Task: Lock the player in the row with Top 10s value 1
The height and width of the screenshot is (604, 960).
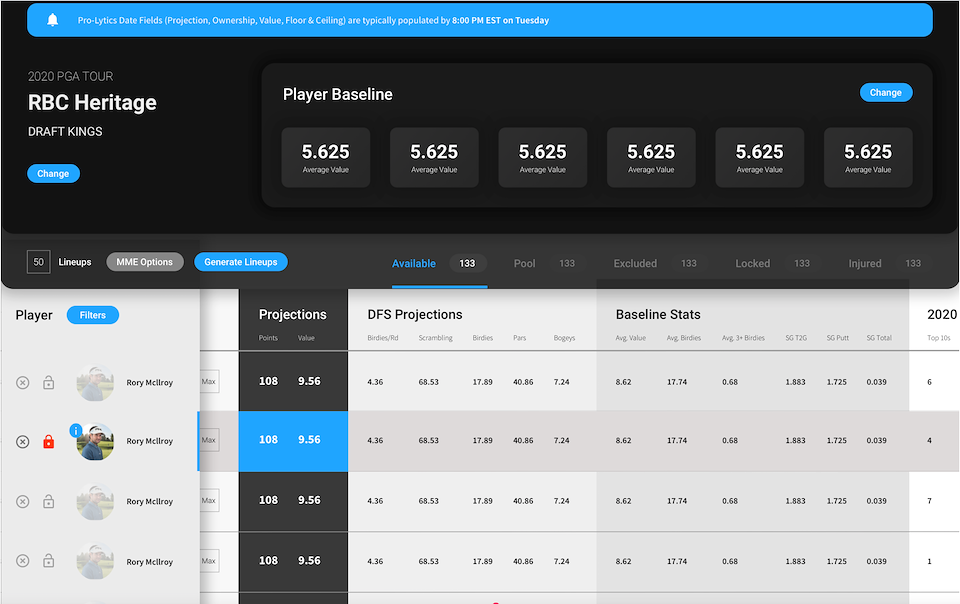Action: click(x=48, y=561)
